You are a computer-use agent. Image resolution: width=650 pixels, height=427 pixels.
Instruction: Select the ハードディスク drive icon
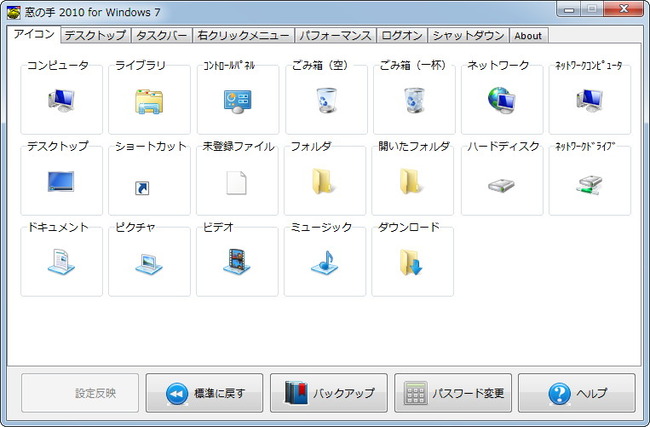click(501, 183)
